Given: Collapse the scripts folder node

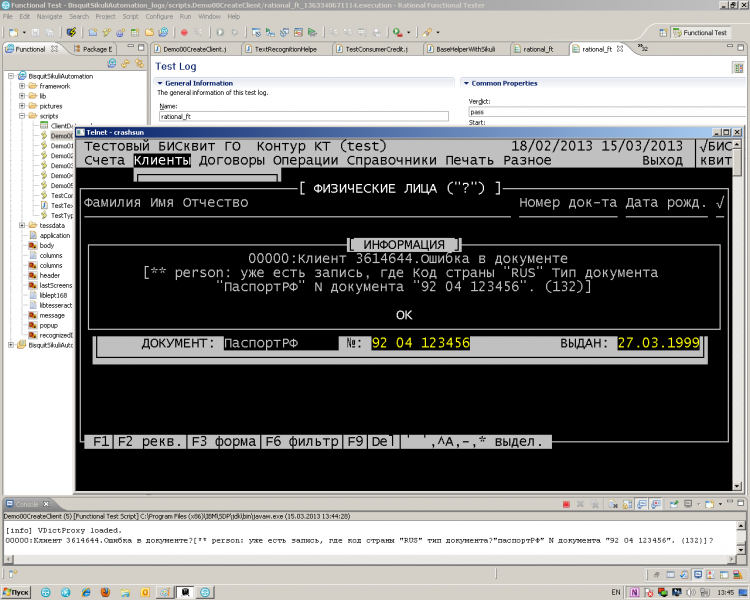Looking at the screenshot, I should click(x=21, y=116).
